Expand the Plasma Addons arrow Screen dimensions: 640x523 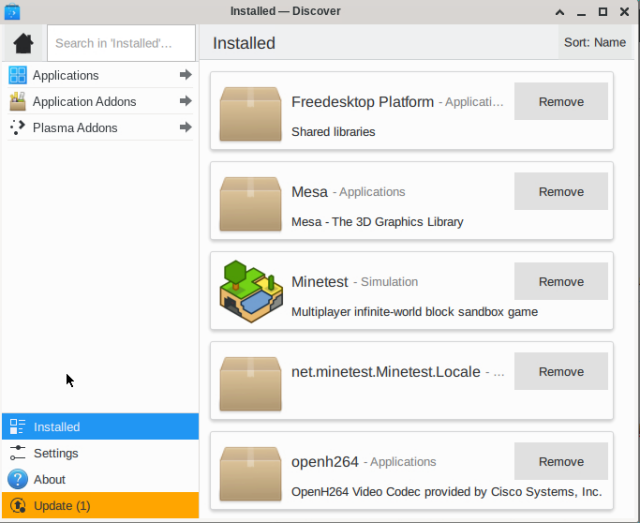click(185, 127)
